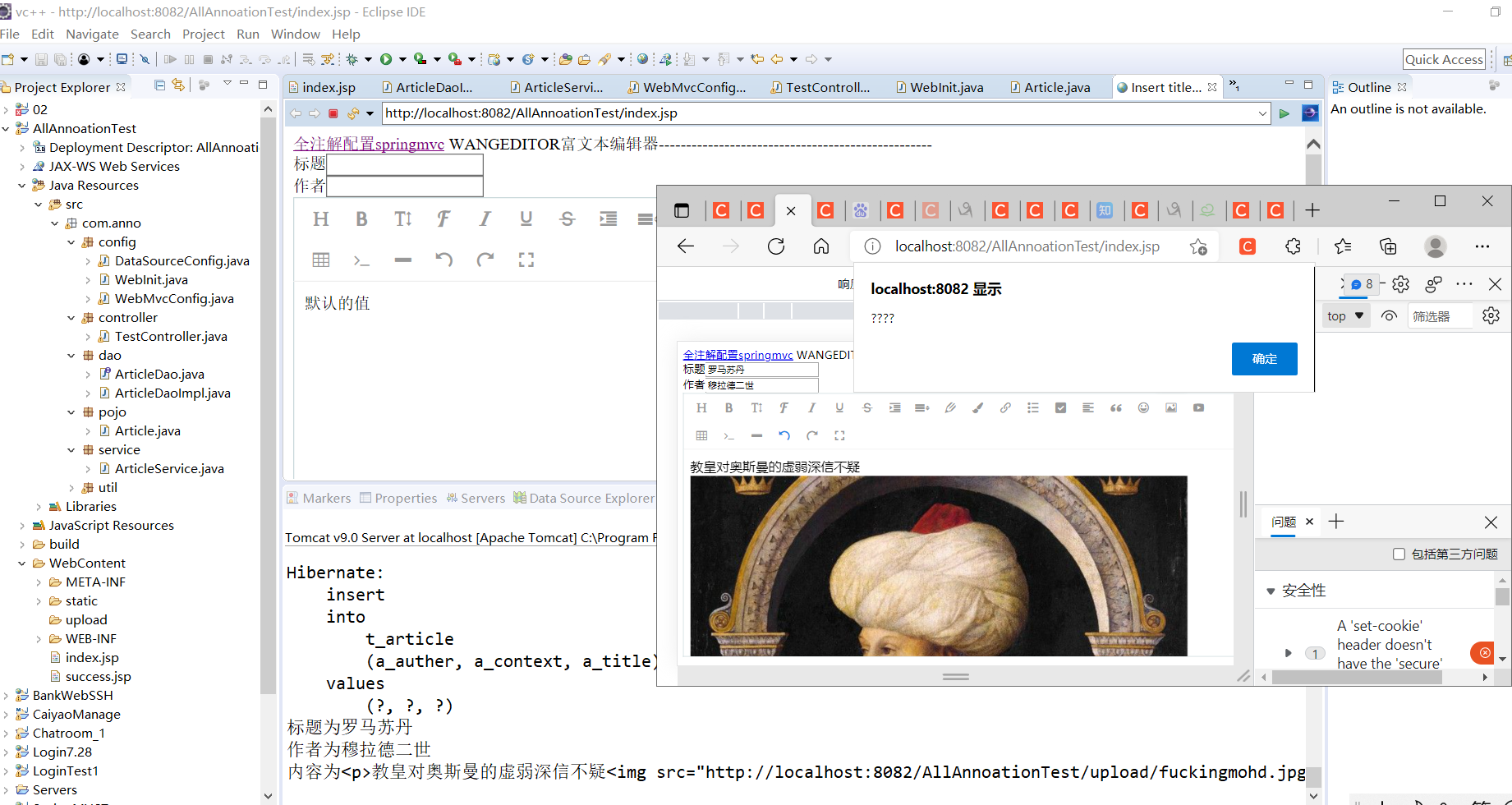Click the eye icon to create live expression
The height and width of the screenshot is (805, 1512).
pyautogui.click(x=1389, y=315)
